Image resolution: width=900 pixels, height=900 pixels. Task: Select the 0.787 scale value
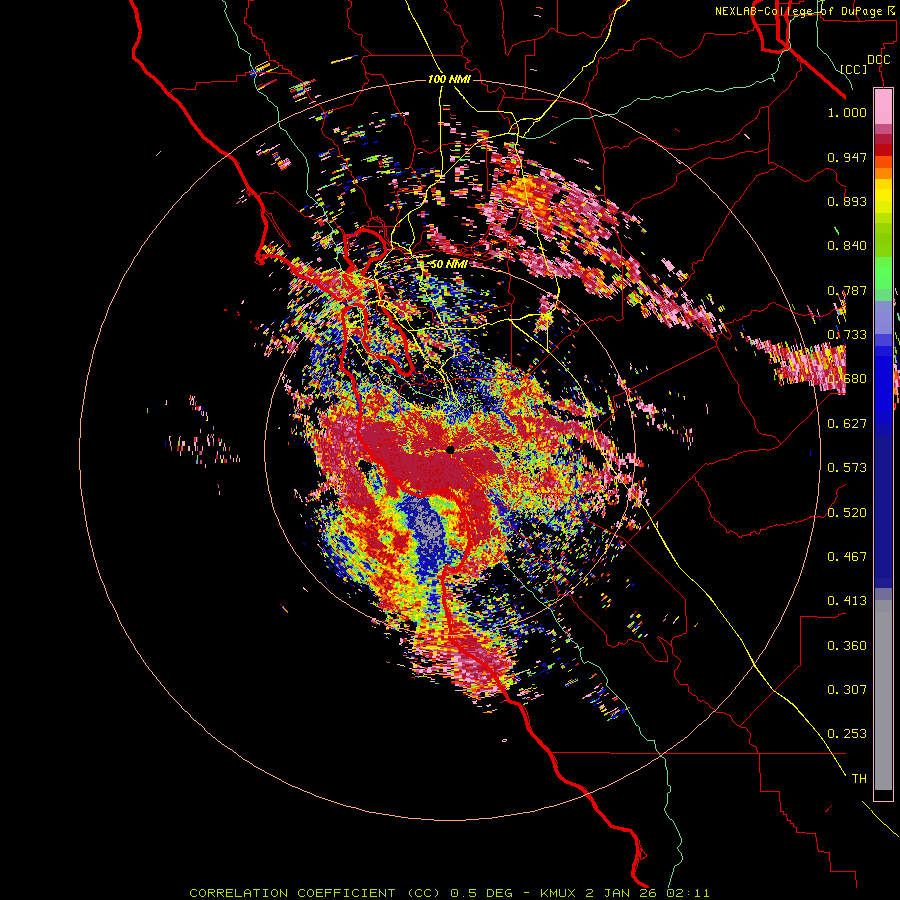click(847, 290)
